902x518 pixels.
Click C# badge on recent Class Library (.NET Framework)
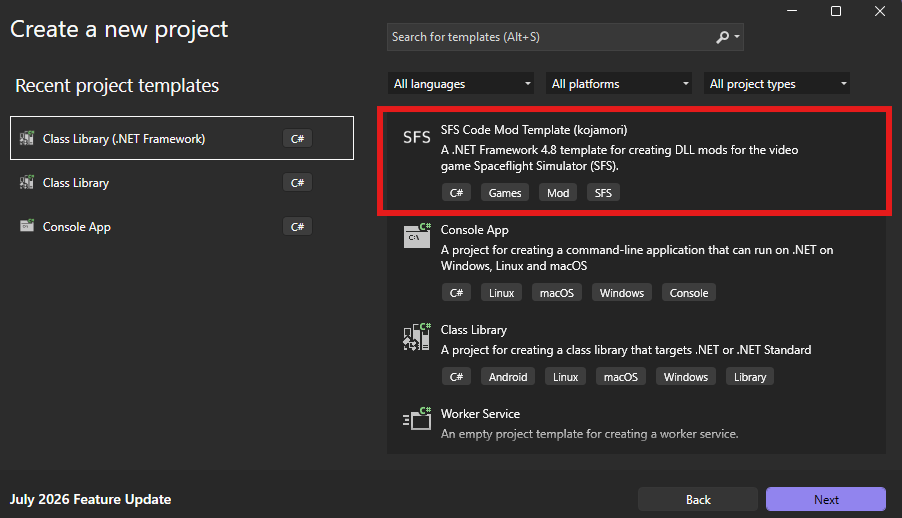point(297,138)
